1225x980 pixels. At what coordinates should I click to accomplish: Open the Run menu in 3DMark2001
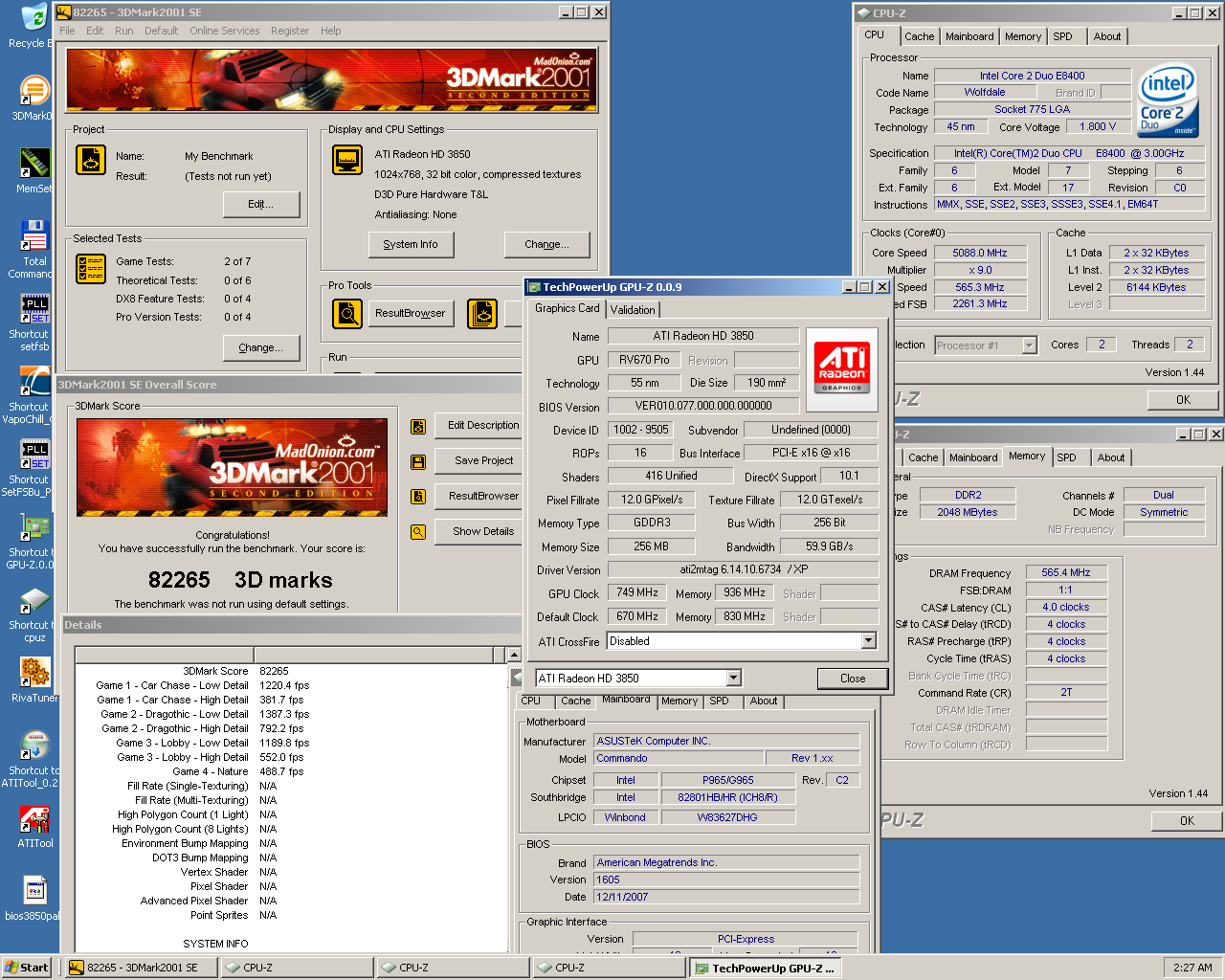pyautogui.click(x=124, y=31)
